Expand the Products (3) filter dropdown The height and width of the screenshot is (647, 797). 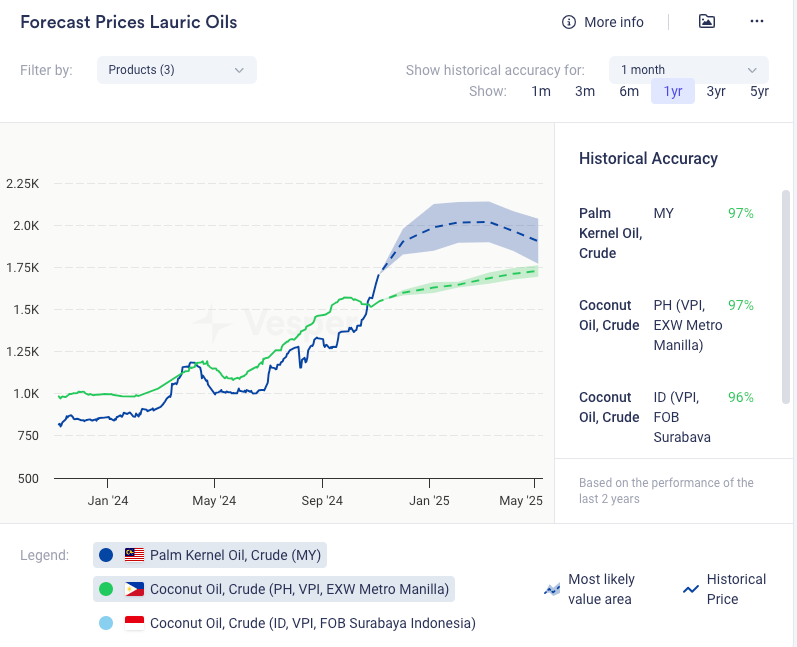coord(176,70)
